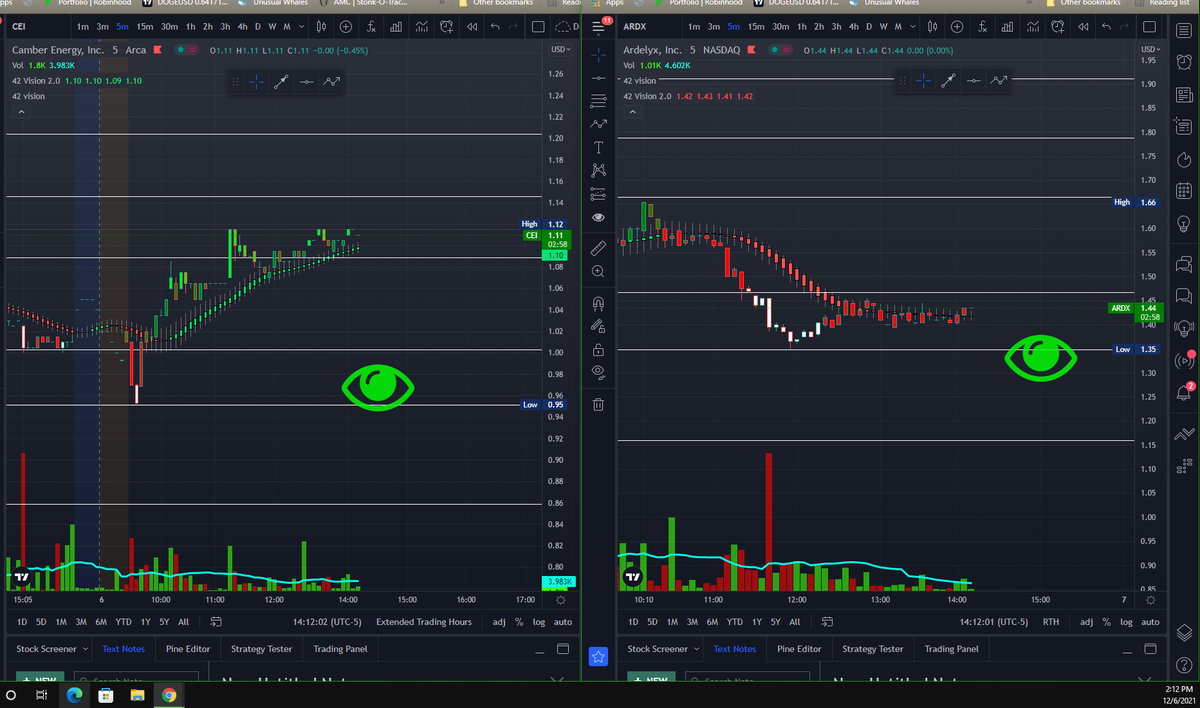Viewport: 1200px width, 708px height.
Task: Open Extended Trading Hours session menu
Action: 424,622
